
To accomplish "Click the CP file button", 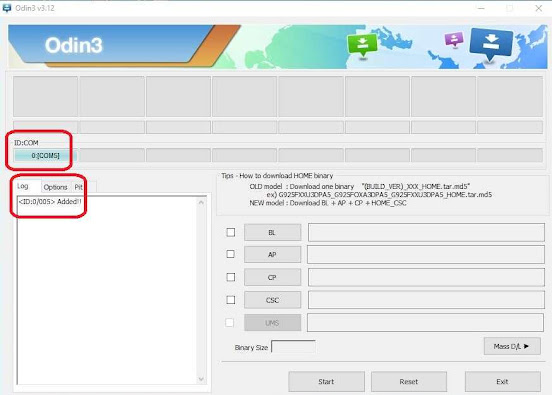I will tap(272, 277).
